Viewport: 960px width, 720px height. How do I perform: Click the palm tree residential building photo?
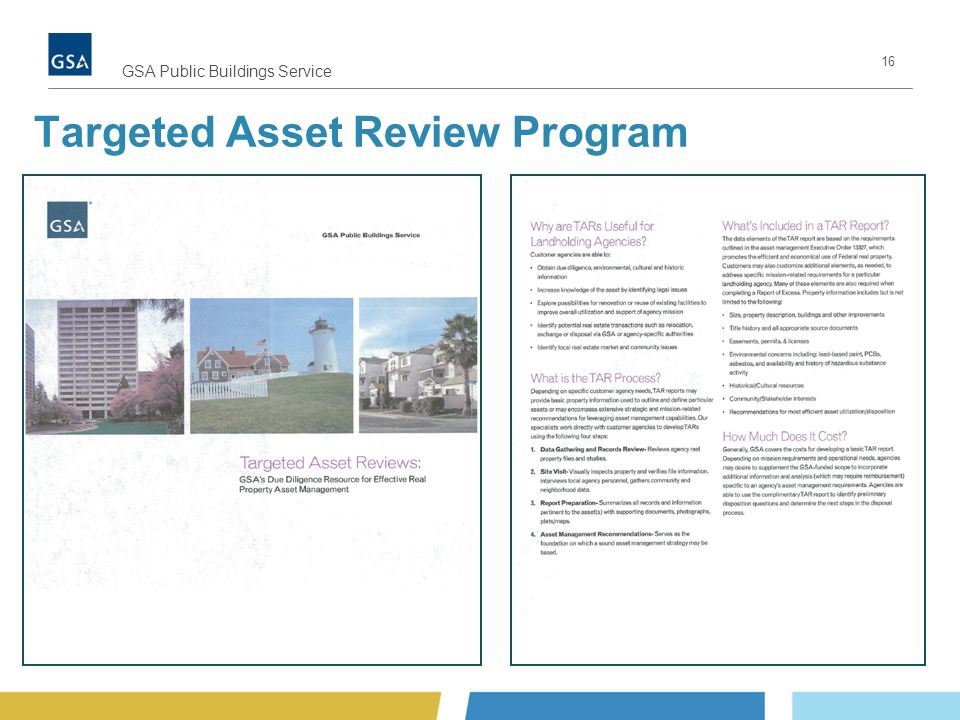coord(418,365)
